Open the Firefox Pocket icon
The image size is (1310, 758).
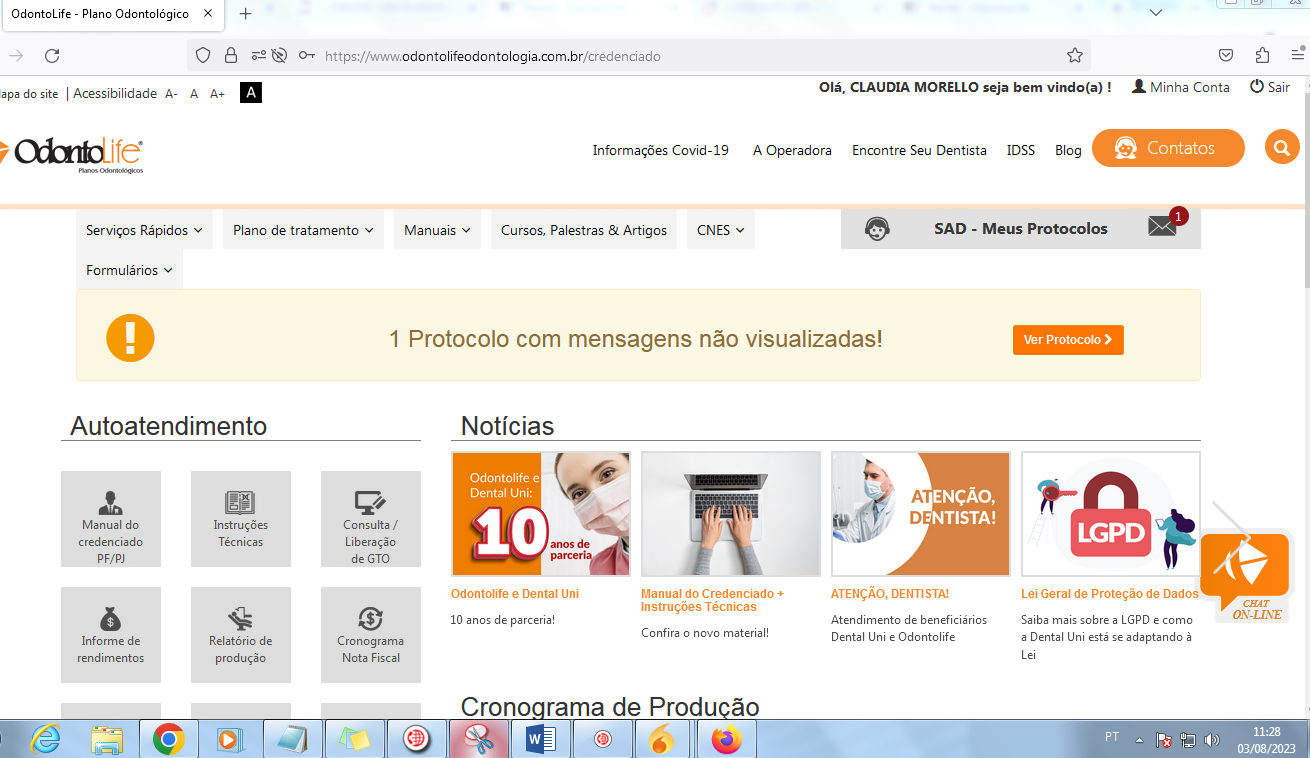(x=1226, y=56)
